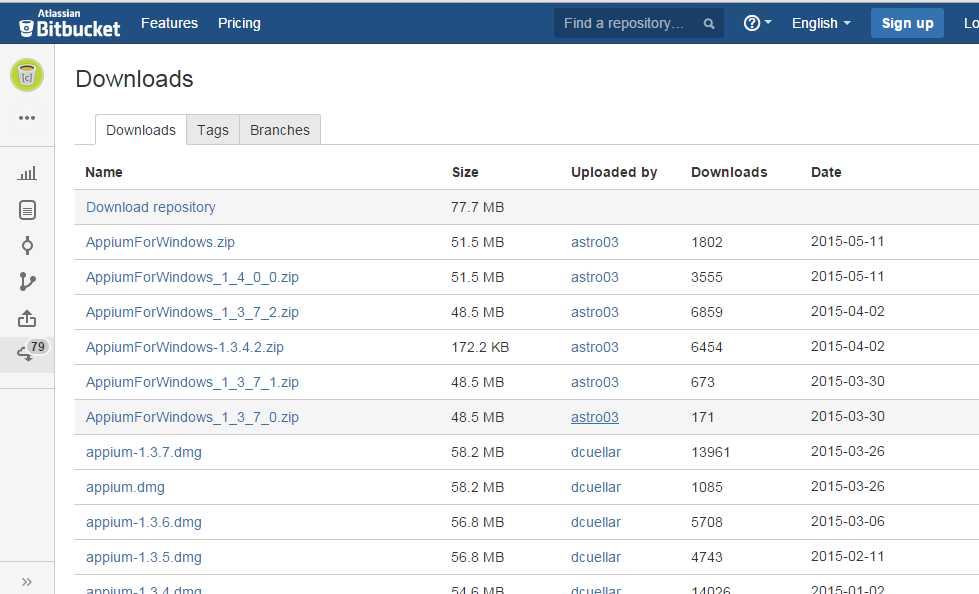The image size is (979, 594).
Task: Click the Date column header
Action: [826, 172]
